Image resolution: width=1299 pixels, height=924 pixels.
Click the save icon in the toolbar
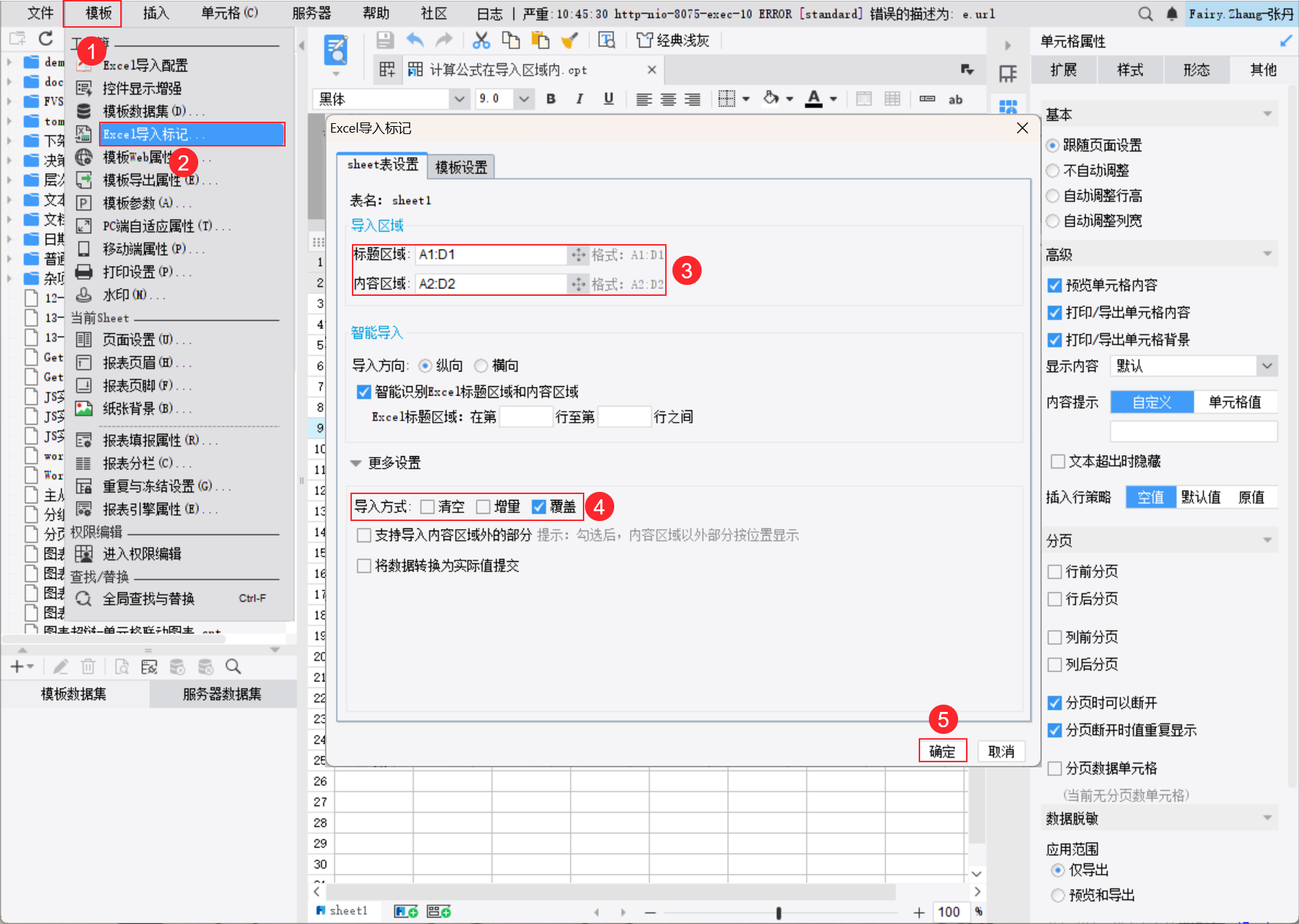click(385, 40)
